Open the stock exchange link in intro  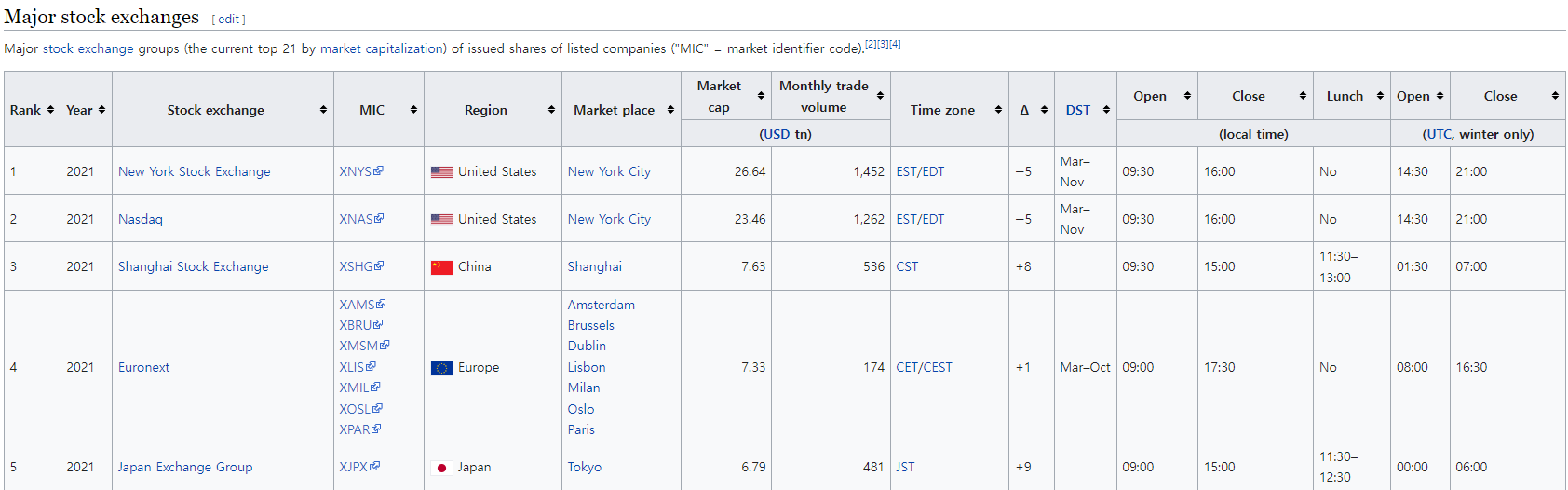click(x=88, y=48)
